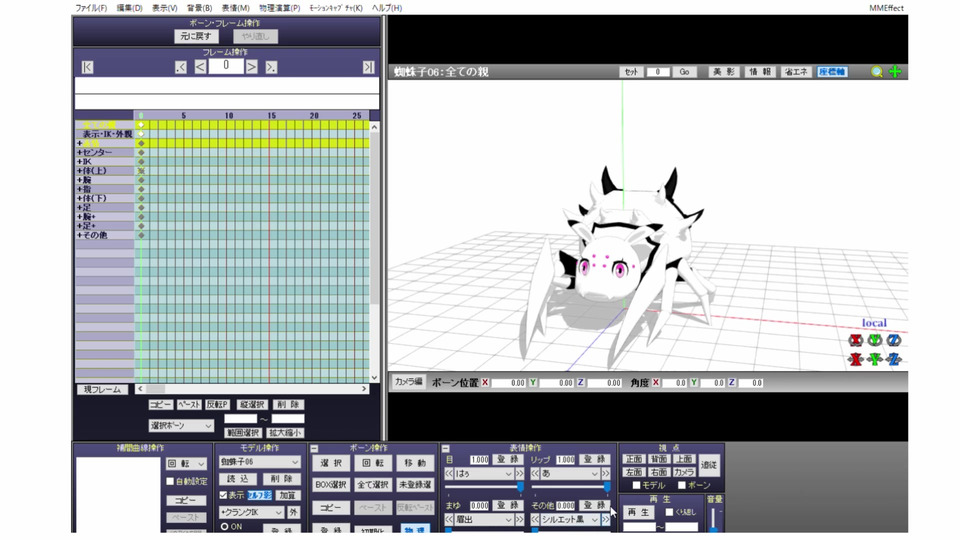960x540 pixels.
Task: Click the Go frame jump button
Action: tap(684, 72)
